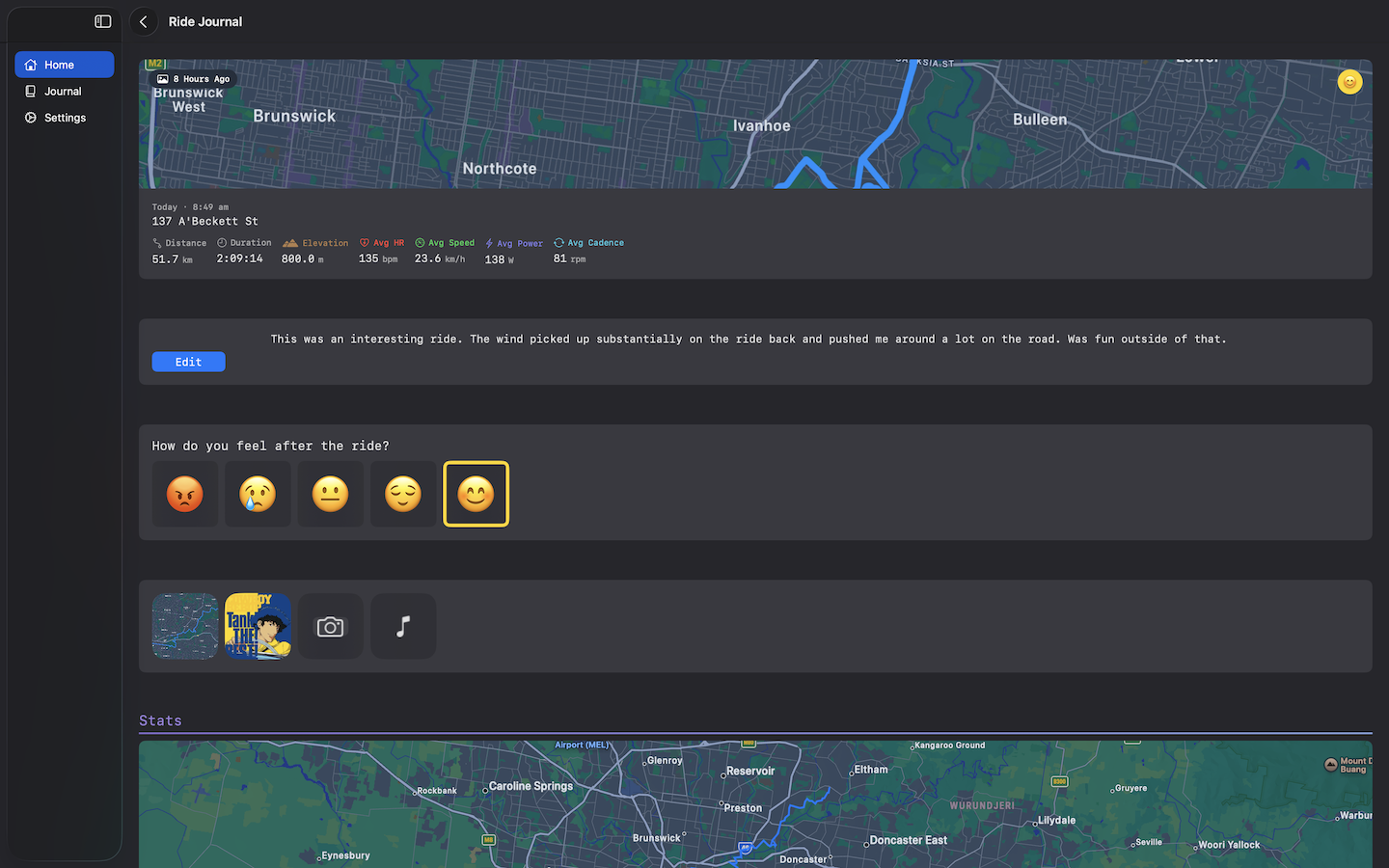The height and width of the screenshot is (868, 1389).
Task: Open the album artwork thumbnail
Action: click(x=258, y=626)
